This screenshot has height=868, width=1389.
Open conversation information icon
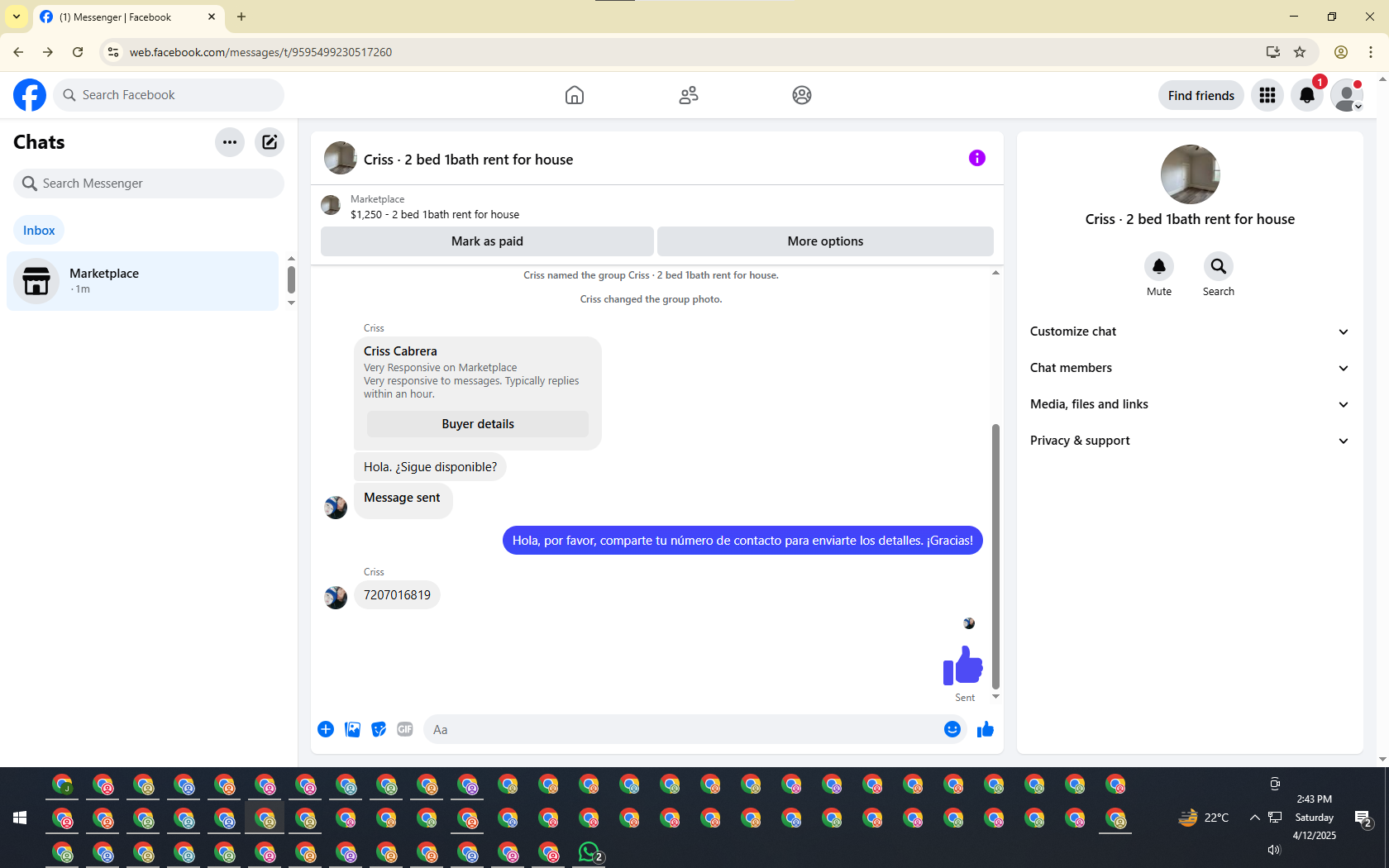977,158
